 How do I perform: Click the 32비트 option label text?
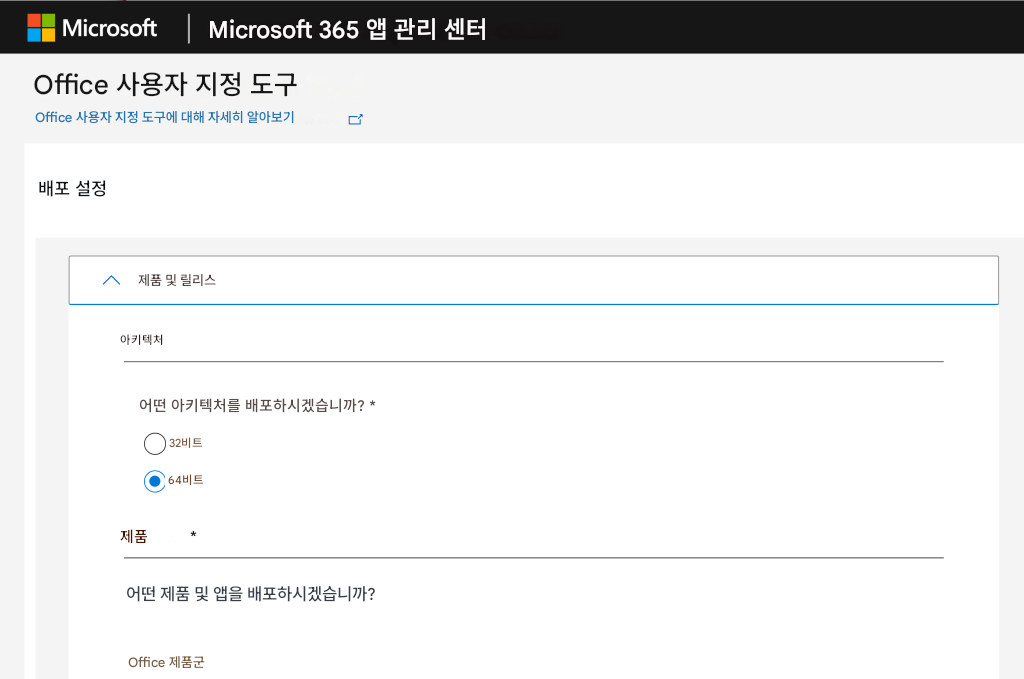185,443
